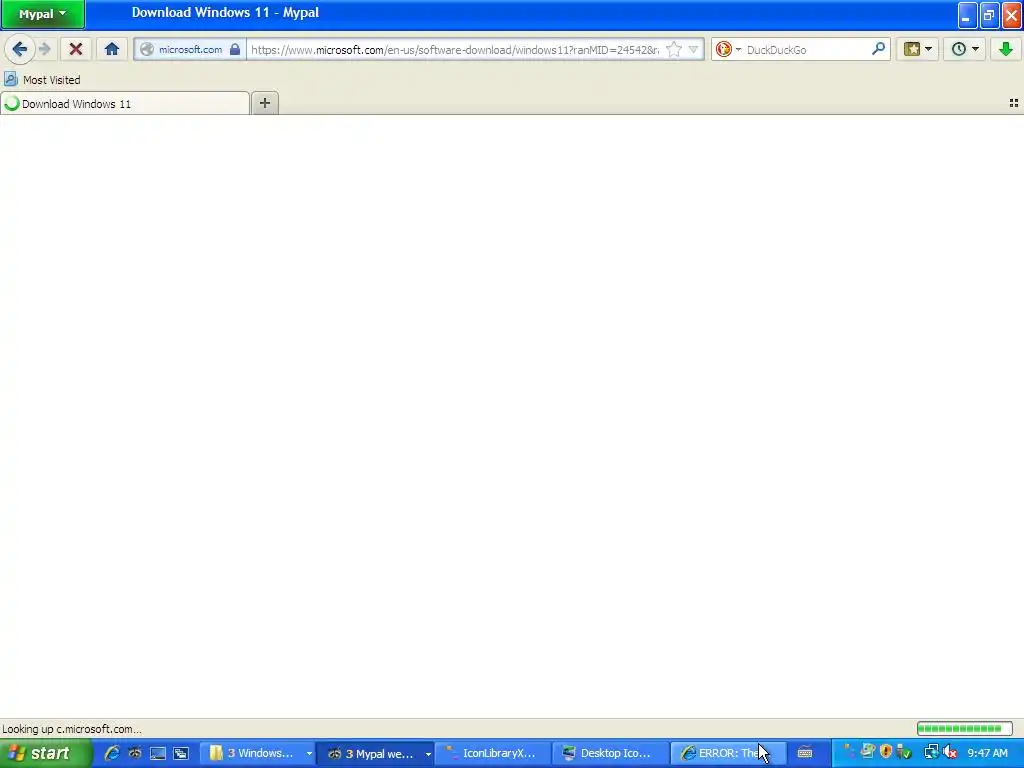Image resolution: width=1024 pixels, height=768 pixels.
Task: Open the history clock dropdown
Action: (965, 49)
